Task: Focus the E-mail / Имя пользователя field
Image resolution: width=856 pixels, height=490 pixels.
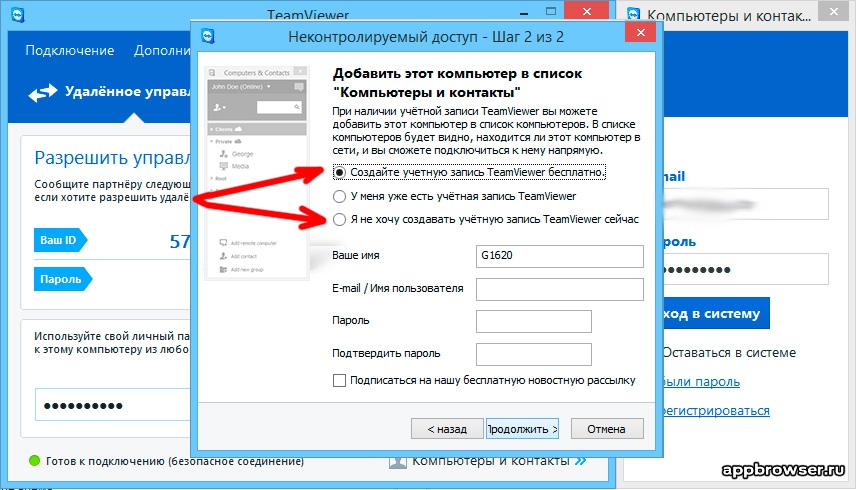Action: click(x=560, y=289)
